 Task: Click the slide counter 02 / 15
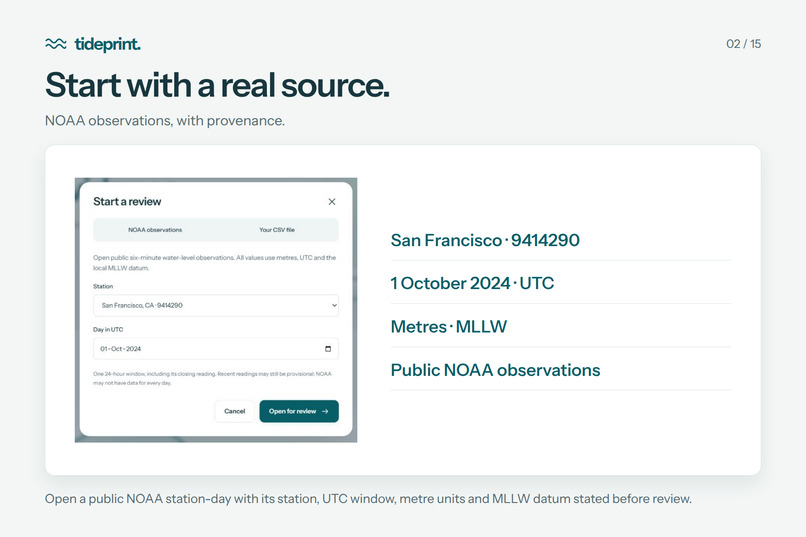(x=743, y=44)
